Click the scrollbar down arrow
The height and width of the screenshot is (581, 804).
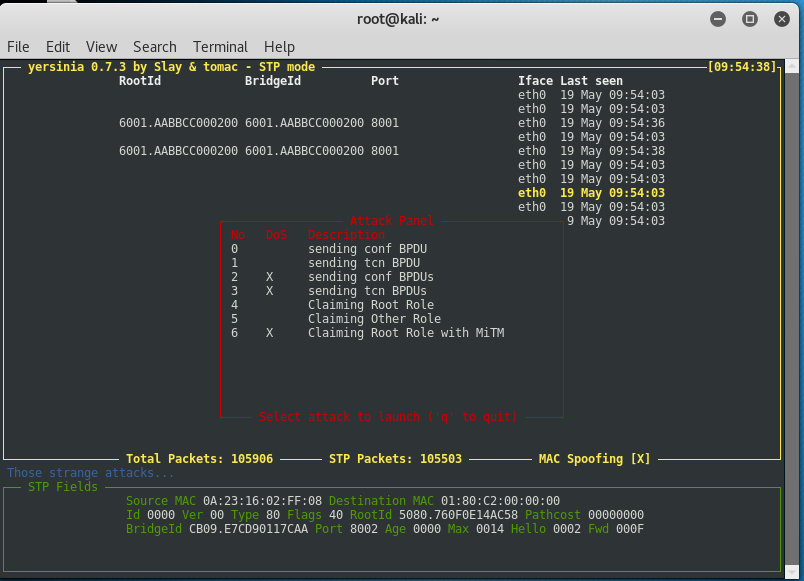[x=792, y=571]
